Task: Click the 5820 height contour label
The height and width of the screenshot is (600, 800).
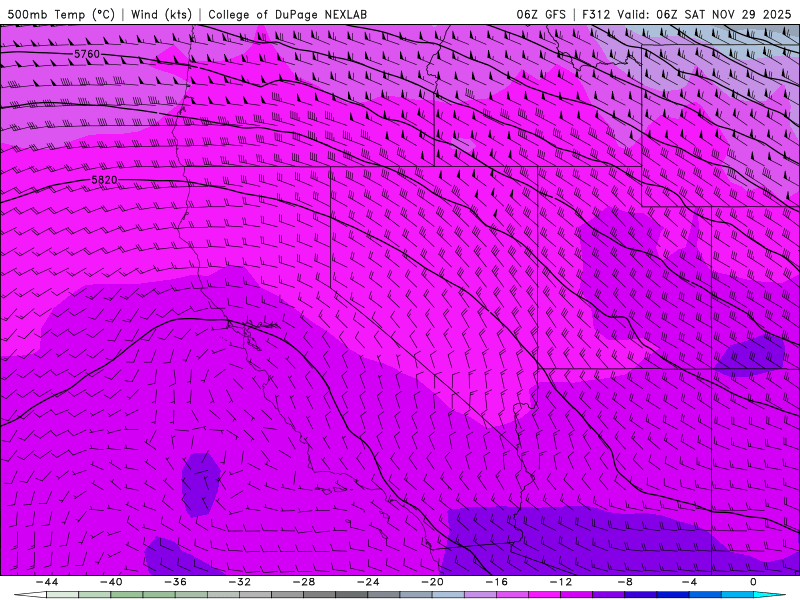Action: (x=104, y=180)
